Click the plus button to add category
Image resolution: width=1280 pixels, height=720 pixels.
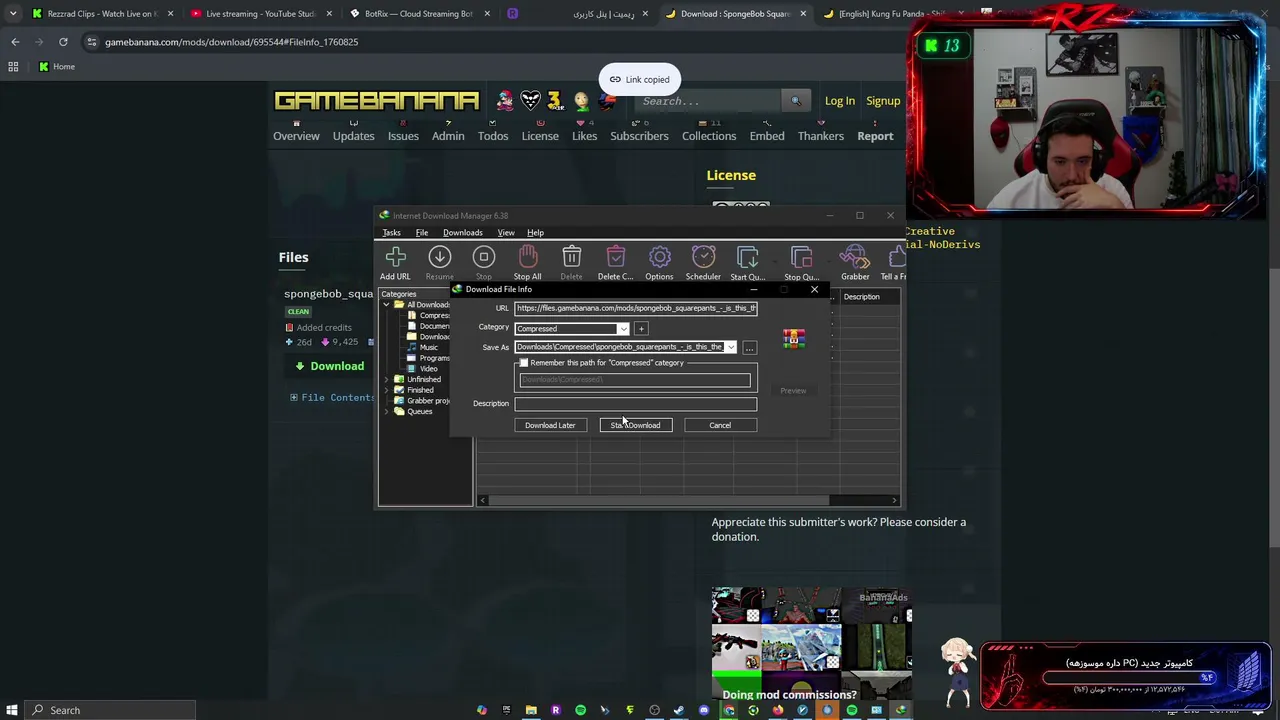click(x=641, y=328)
